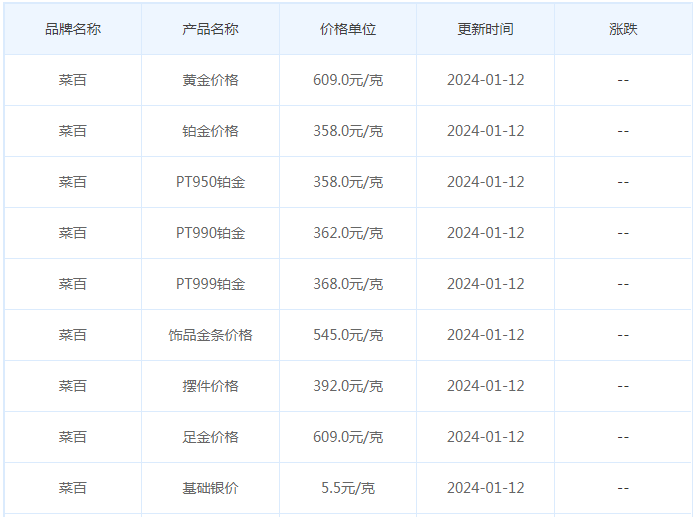This screenshot has width=696, height=517.
Task: Pick the 菜百 brand cell in 摆件价格 row
Action: coord(73,387)
